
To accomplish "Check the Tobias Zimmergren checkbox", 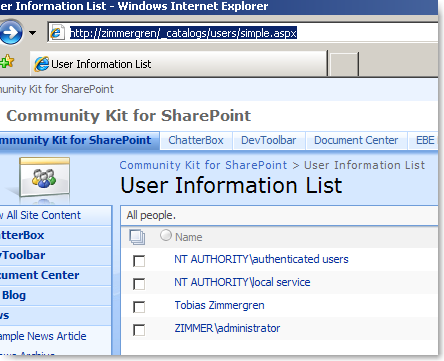I will (139, 307).
